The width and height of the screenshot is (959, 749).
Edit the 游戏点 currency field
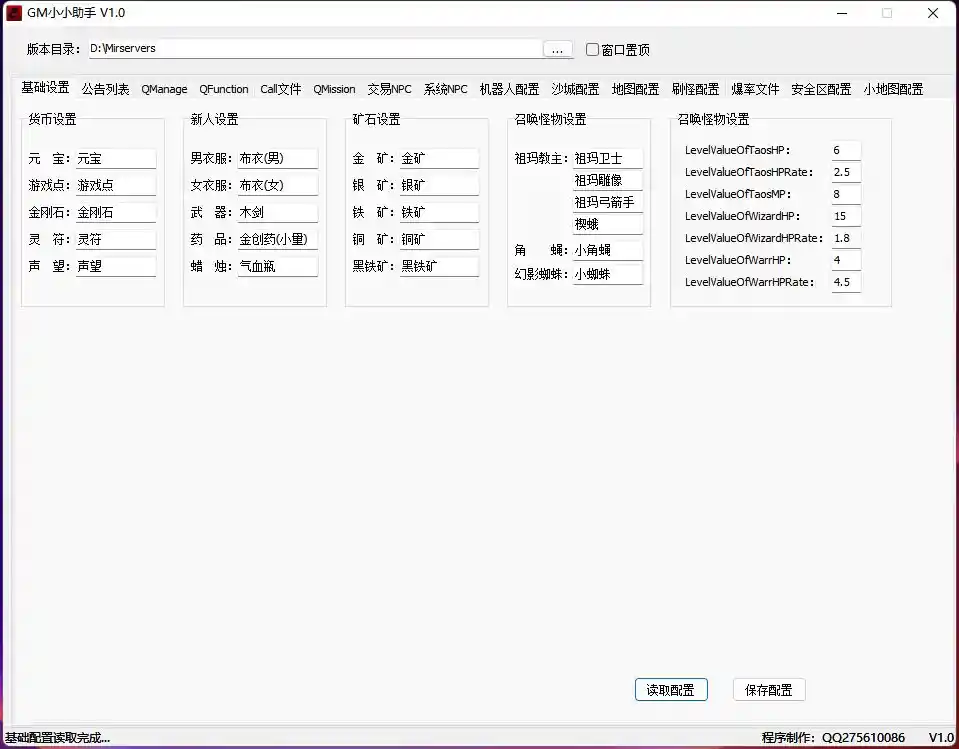116,185
